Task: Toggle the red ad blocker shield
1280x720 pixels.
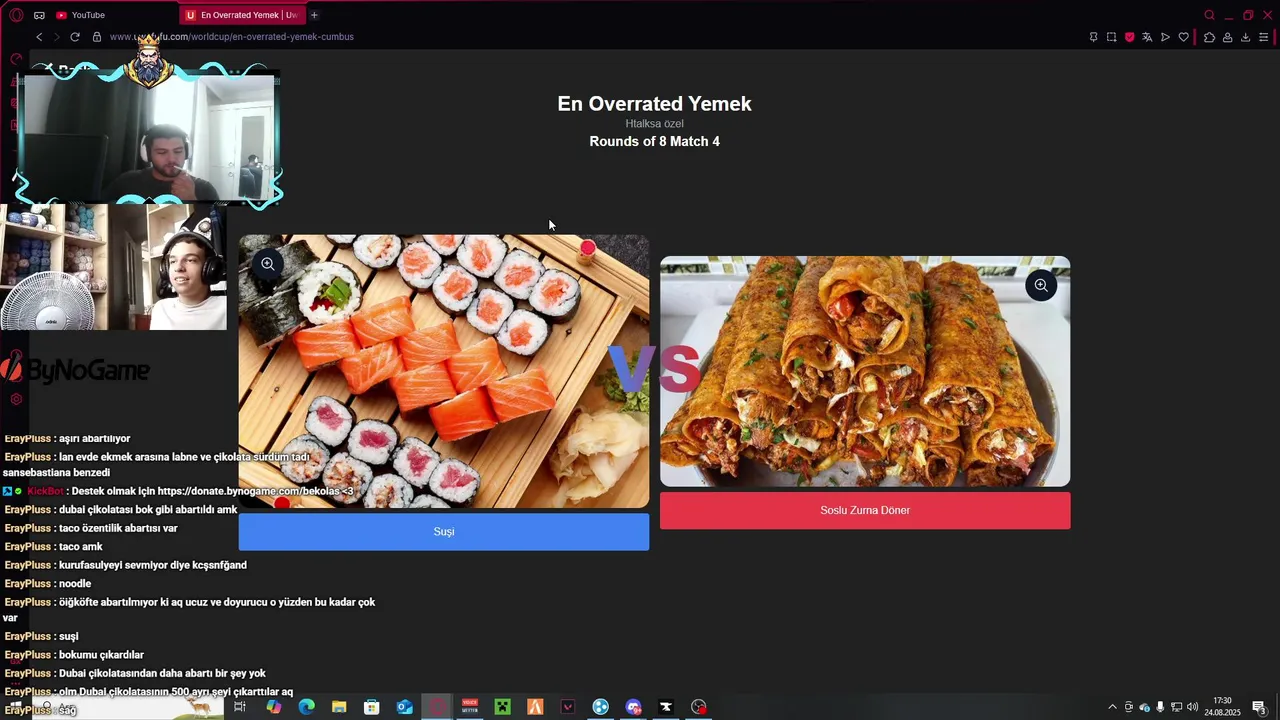Action: (x=1129, y=37)
